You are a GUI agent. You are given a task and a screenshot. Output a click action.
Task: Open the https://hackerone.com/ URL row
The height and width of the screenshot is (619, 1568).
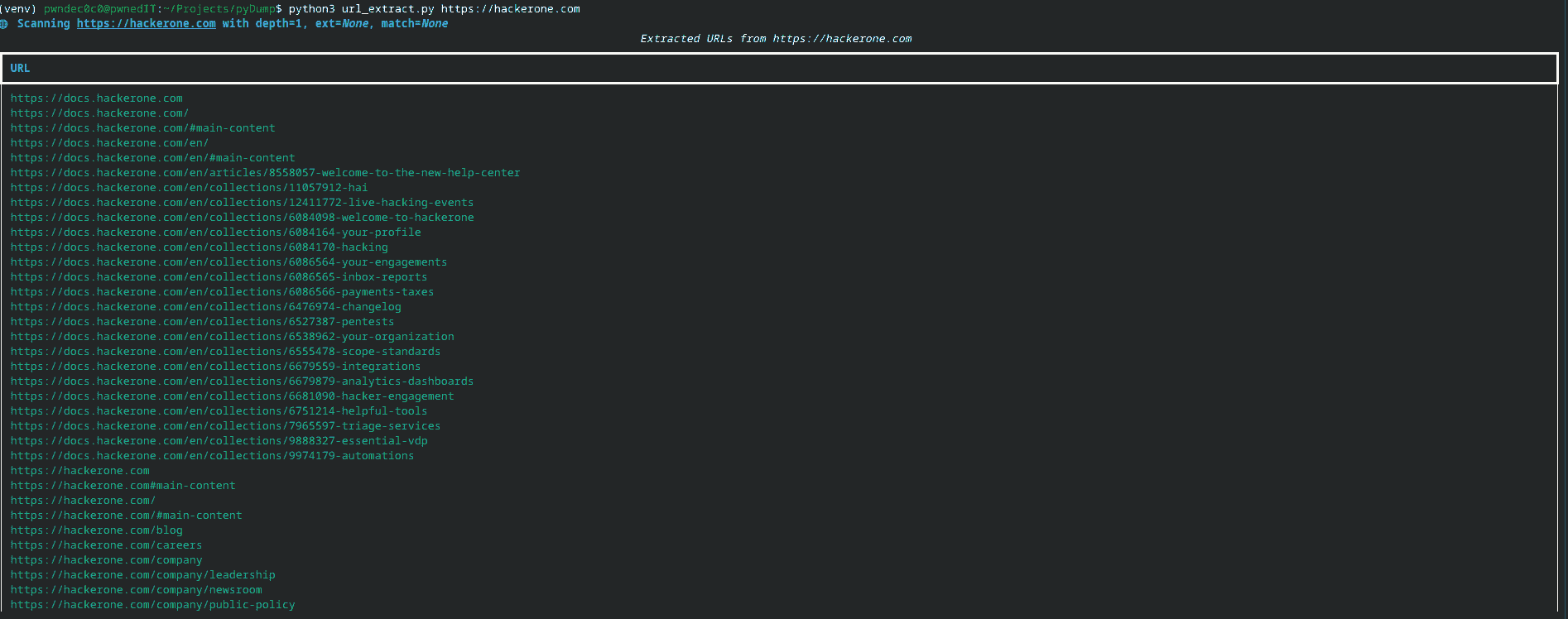tap(83, 501)
